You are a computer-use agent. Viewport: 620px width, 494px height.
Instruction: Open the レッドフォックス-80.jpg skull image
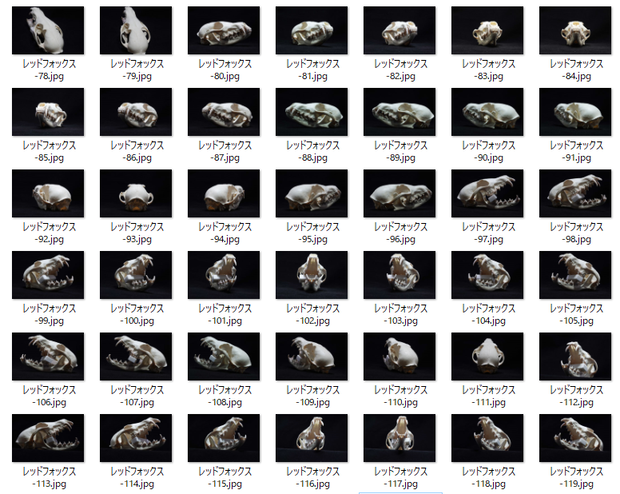(x=224, y=30)
